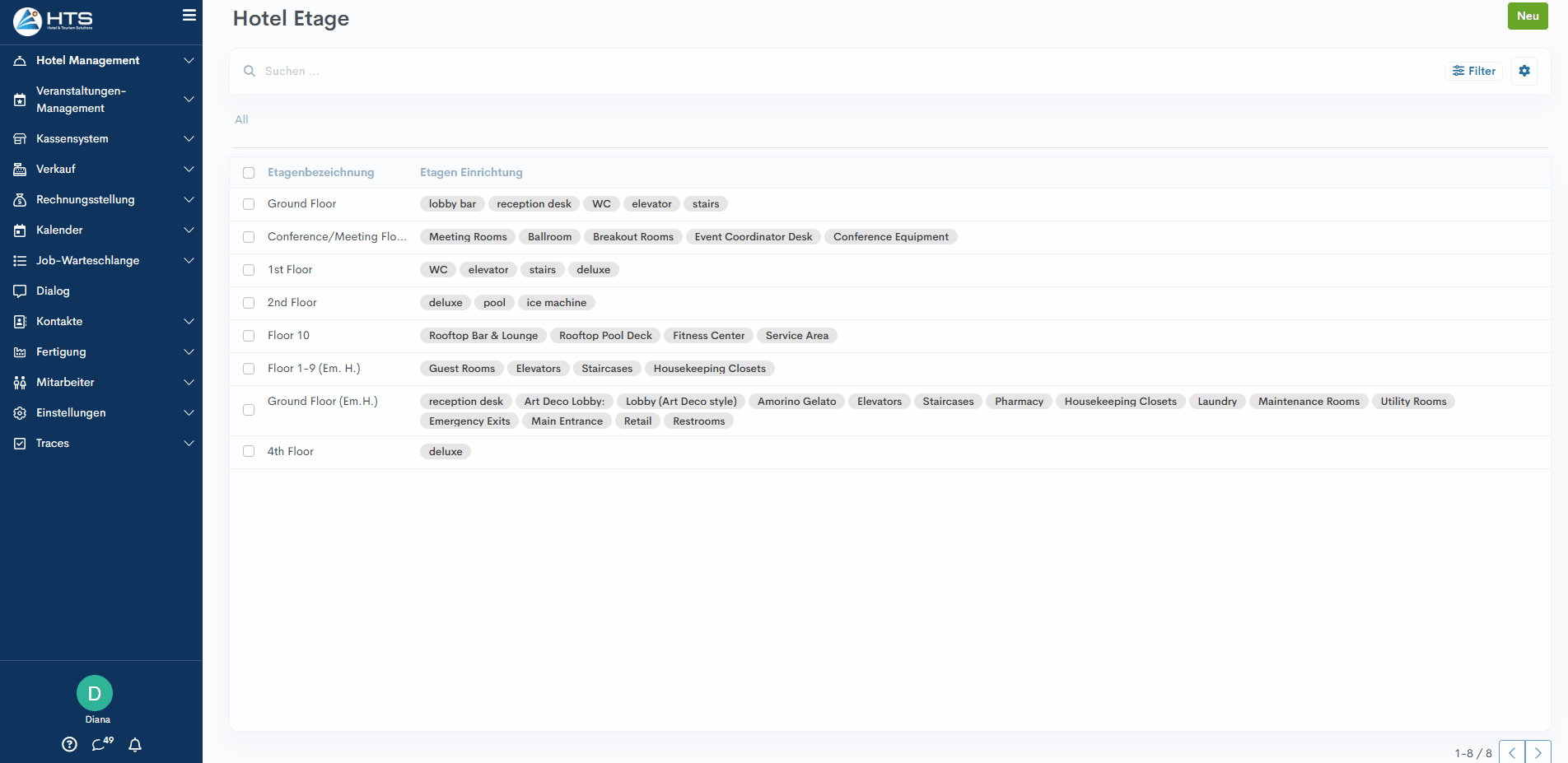Open the help question mark icon
Viewport: 1568px width, 763px height.
tap(69, 744)
